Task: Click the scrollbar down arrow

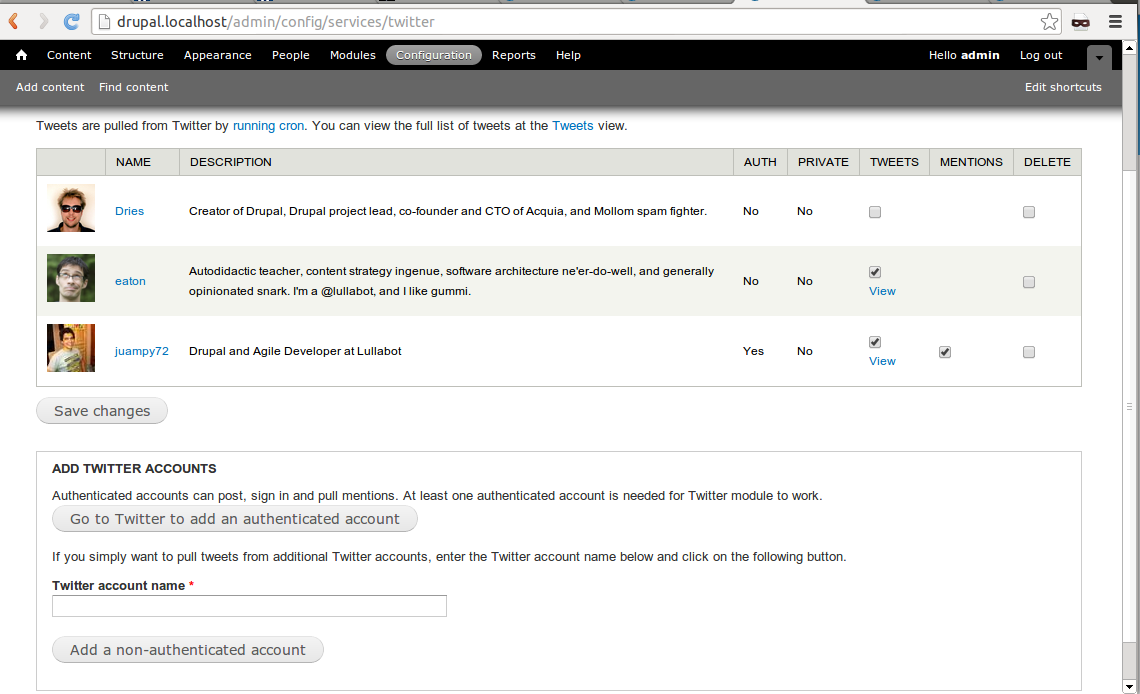Action: 1129,687
